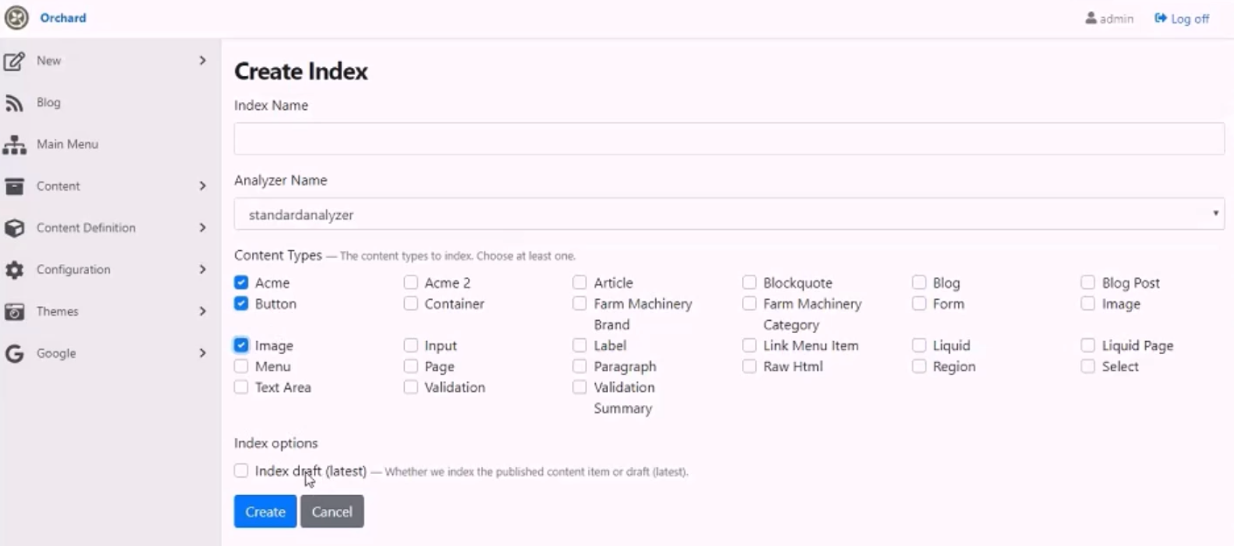This screenshot has width=1234, height=546.
Task: Expand the Content submenu chevron
Action: (202, 186)
